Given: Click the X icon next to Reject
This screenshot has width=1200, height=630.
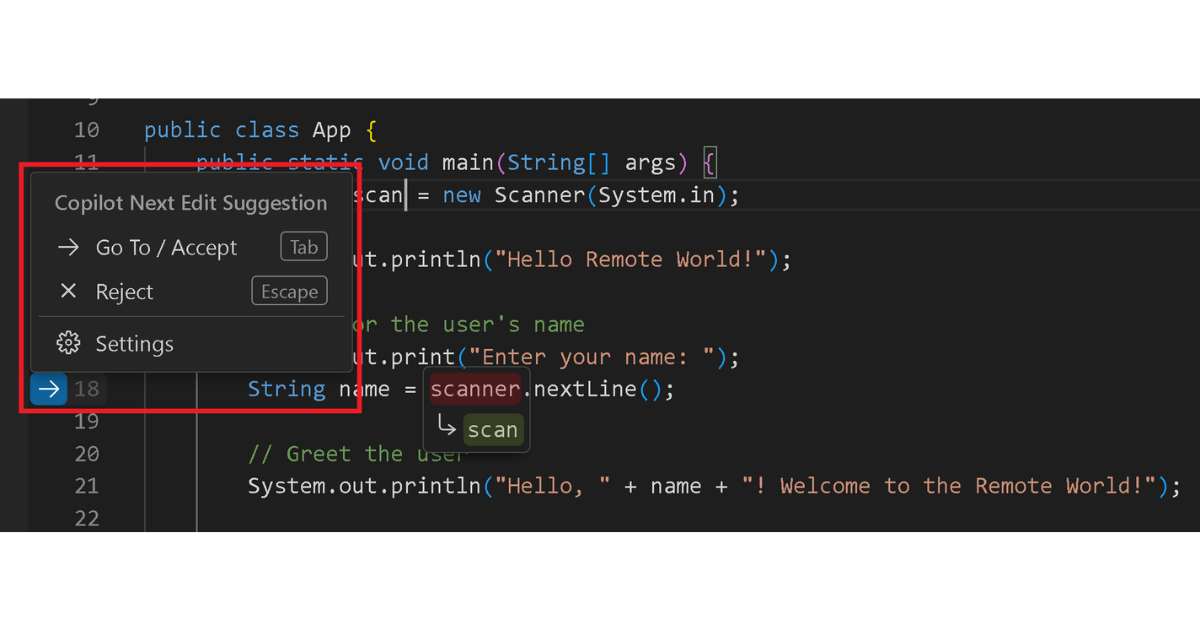Looking at the screenshot, I should [x=67, y=291].
